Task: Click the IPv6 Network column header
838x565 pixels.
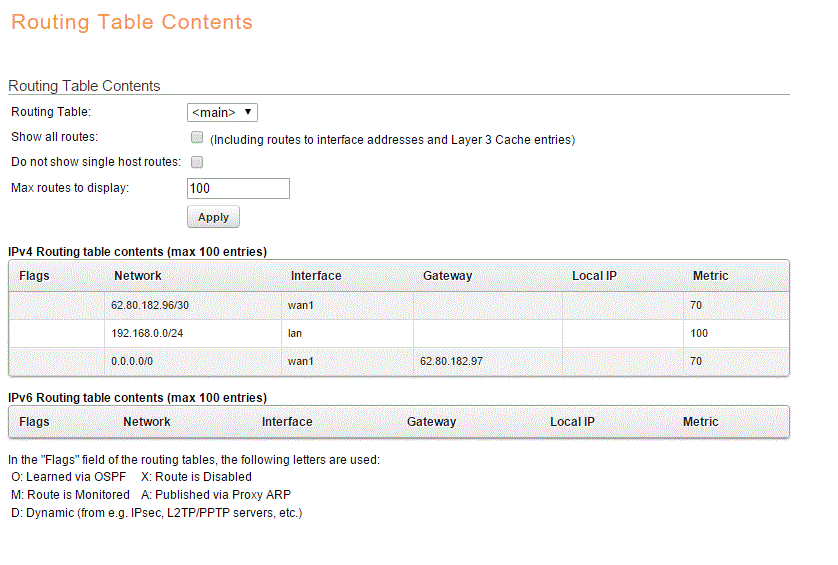Action: tap(147, 422)
